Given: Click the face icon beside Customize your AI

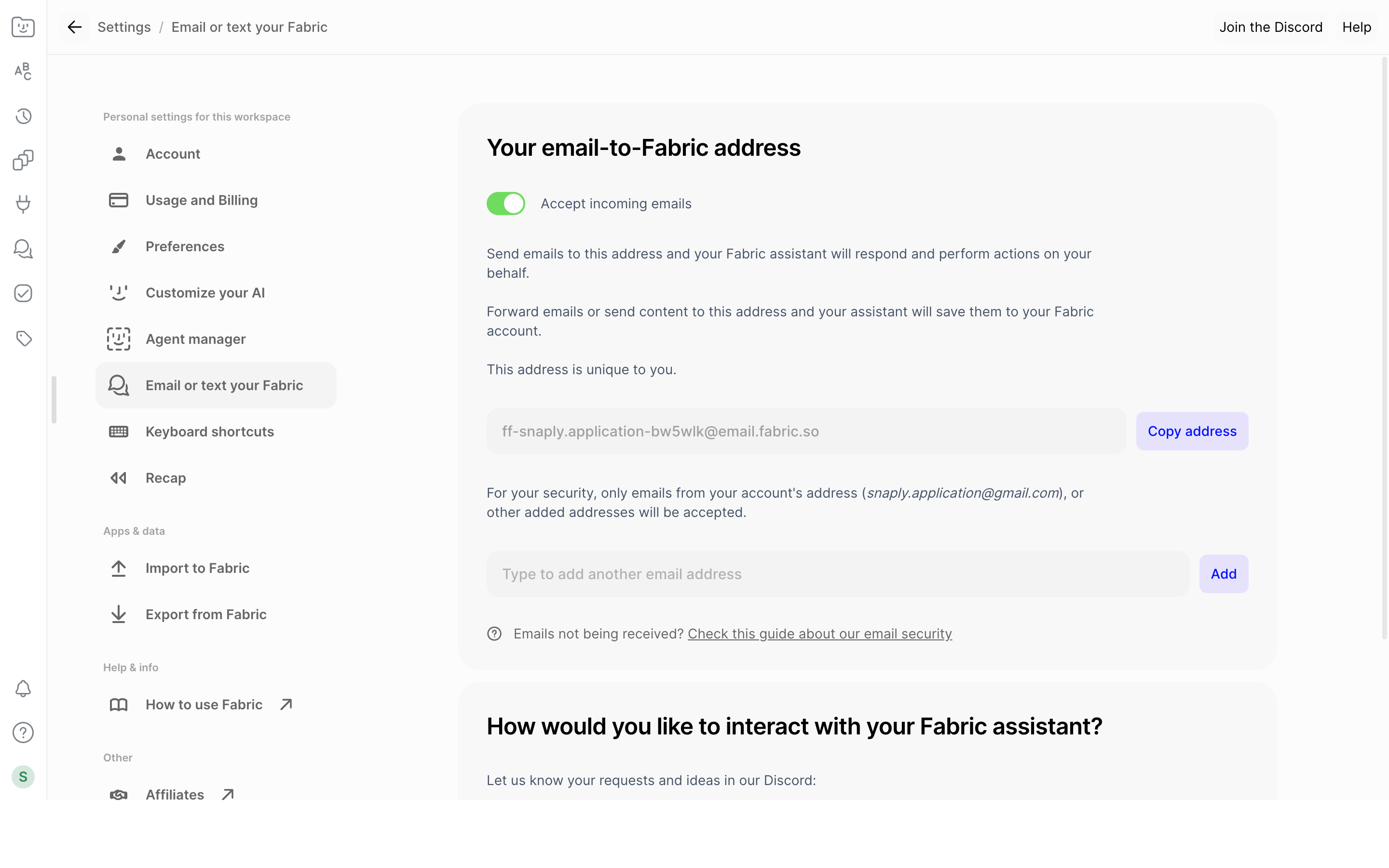Looking at the screenshot, I should click(x=119, y=293).
